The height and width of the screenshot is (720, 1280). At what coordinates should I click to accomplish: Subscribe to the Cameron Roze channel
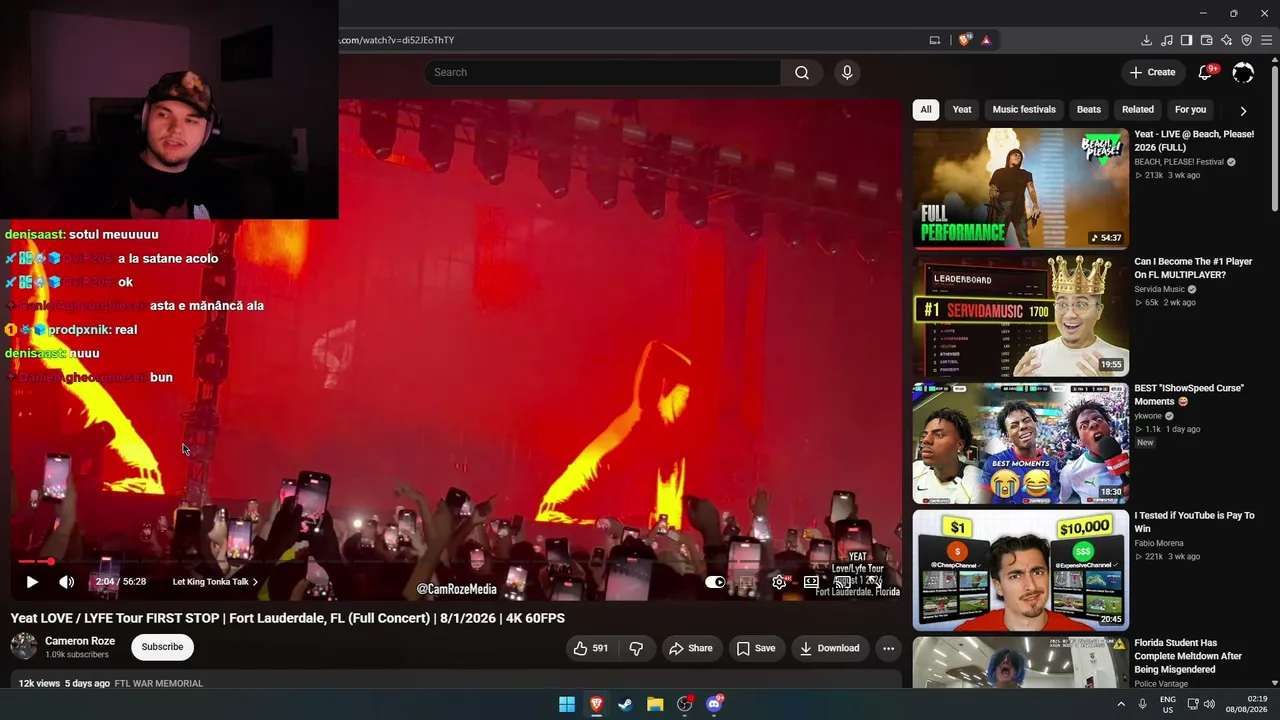pos(162,647)
